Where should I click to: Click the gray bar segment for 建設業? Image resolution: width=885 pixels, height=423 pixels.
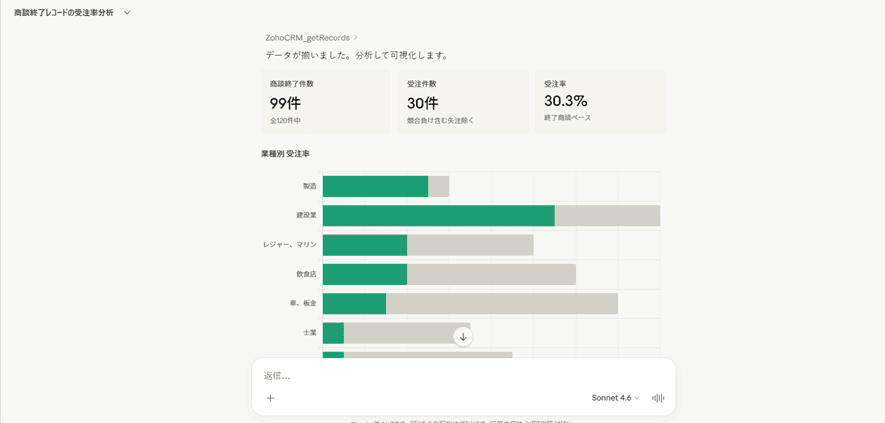607,216
